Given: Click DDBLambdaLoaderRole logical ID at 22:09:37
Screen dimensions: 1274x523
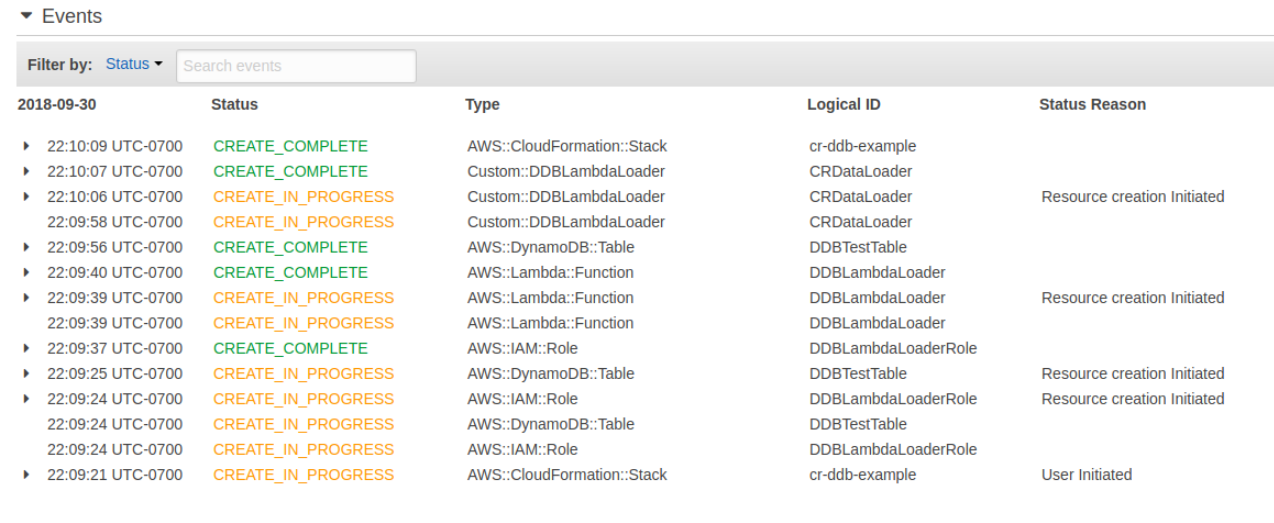Looking at the screenshot, I should point(893,348).
